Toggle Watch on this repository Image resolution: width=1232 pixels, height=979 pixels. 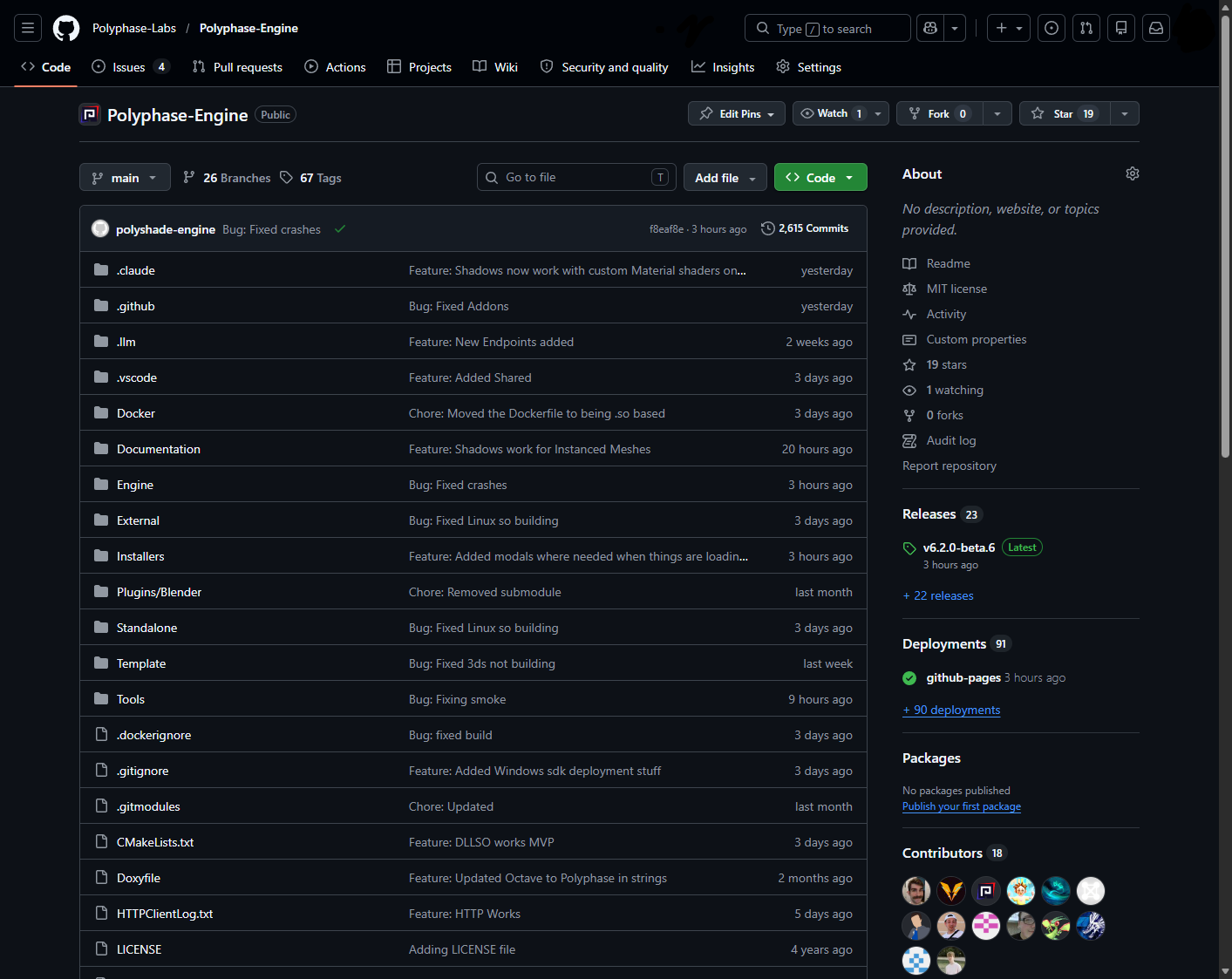coord(841,113)
